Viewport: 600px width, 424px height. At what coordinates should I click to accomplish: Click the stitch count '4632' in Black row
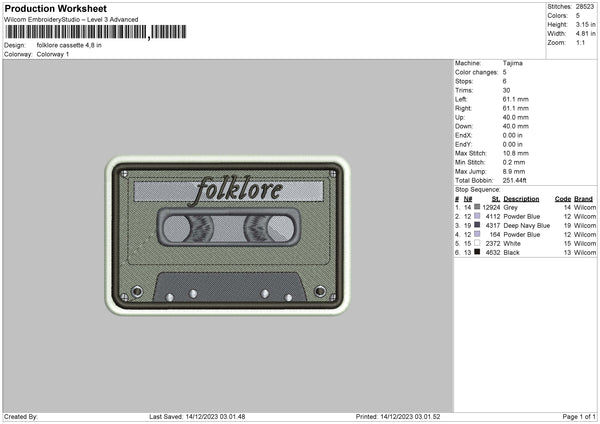pos(493,253)
